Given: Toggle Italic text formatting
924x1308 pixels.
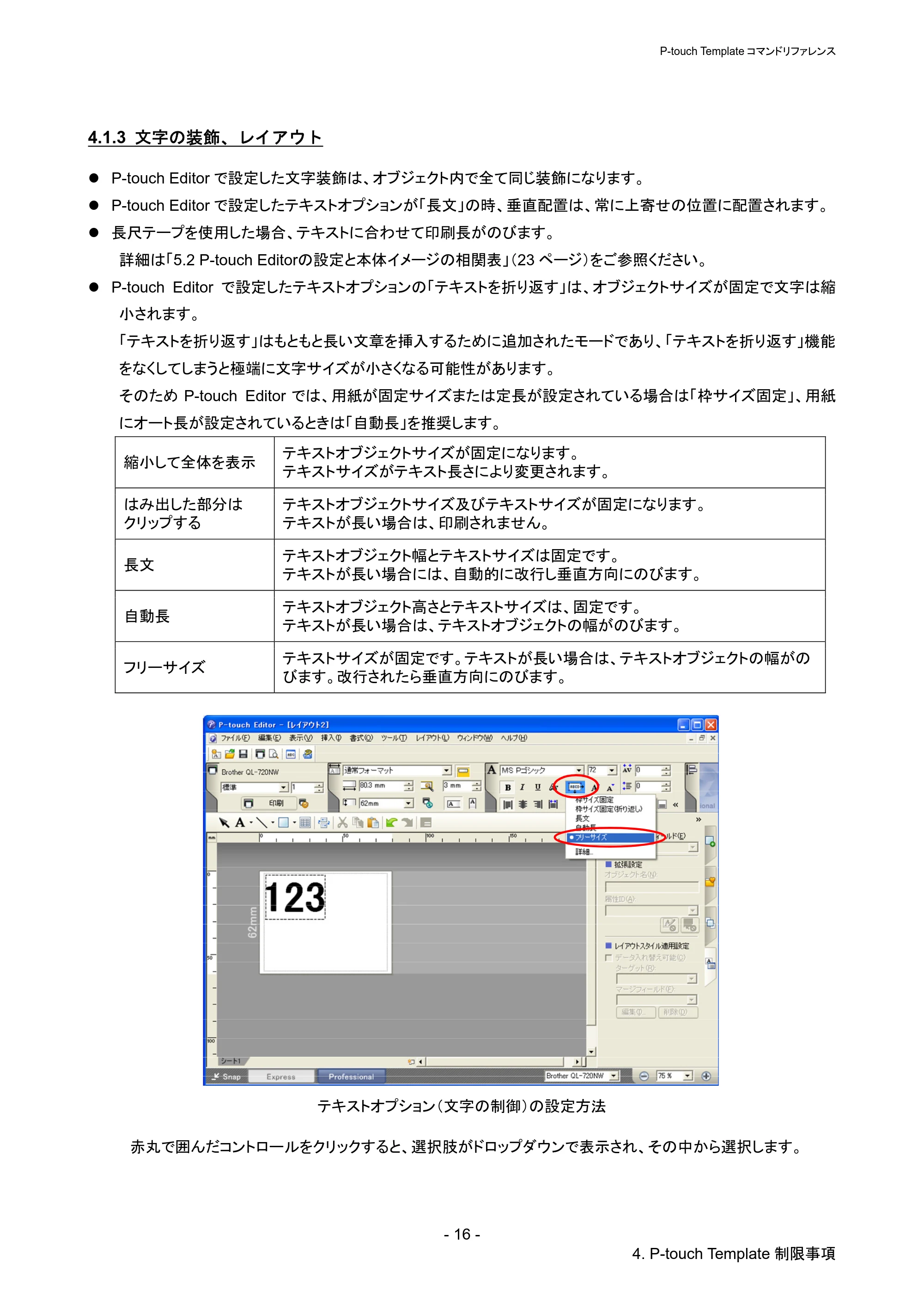Looking at the screenshot, I should (522, 787).
